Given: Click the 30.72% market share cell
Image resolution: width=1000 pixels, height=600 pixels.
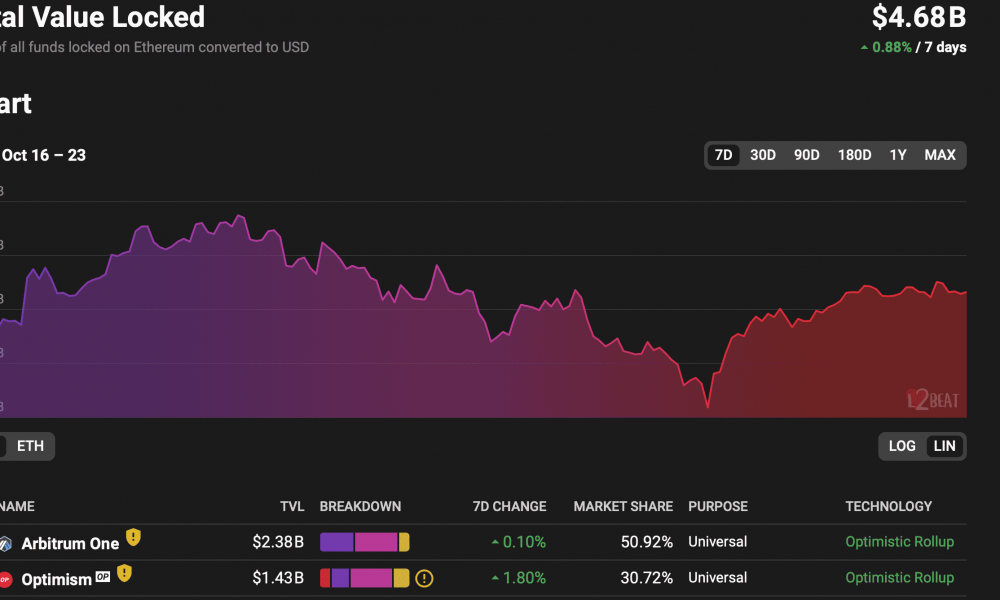Looking at the screenshot, I should [x=647, y=578].
